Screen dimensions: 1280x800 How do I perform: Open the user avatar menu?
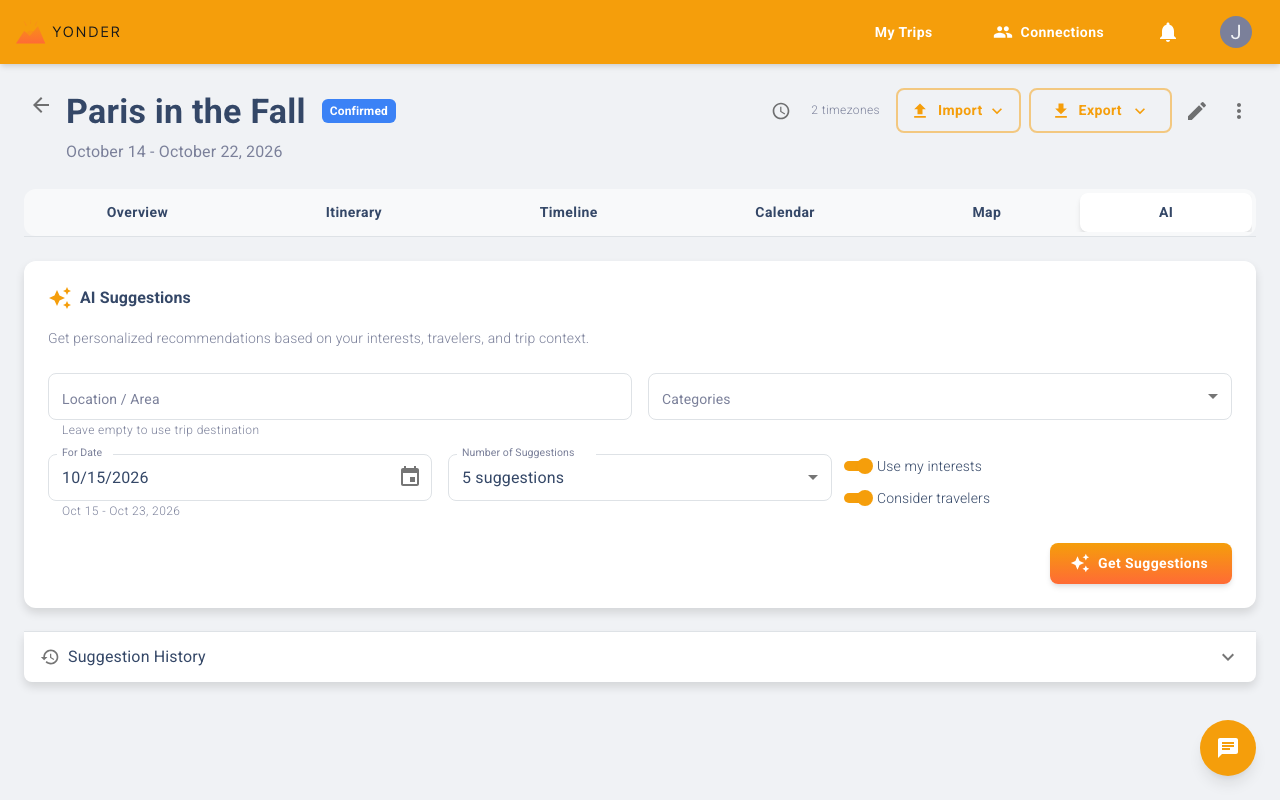point(1236,32)
